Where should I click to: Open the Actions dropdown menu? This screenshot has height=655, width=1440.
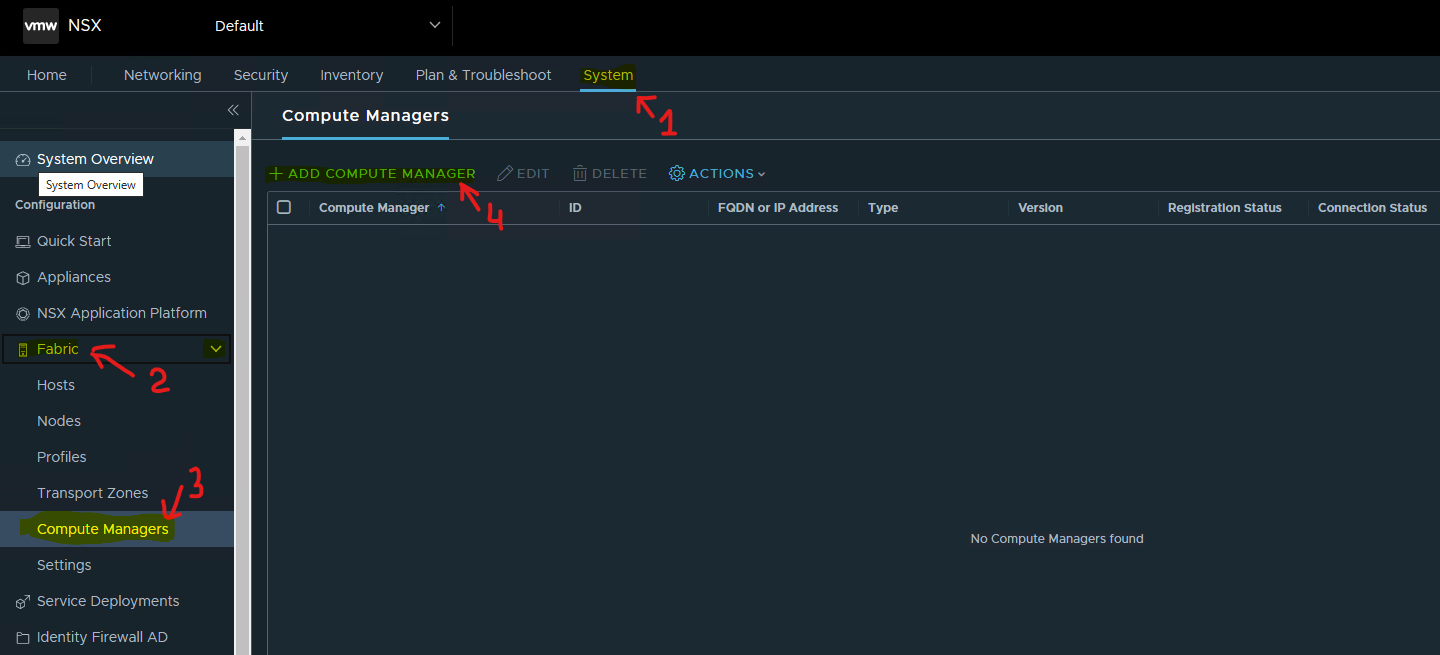(717, 174)
